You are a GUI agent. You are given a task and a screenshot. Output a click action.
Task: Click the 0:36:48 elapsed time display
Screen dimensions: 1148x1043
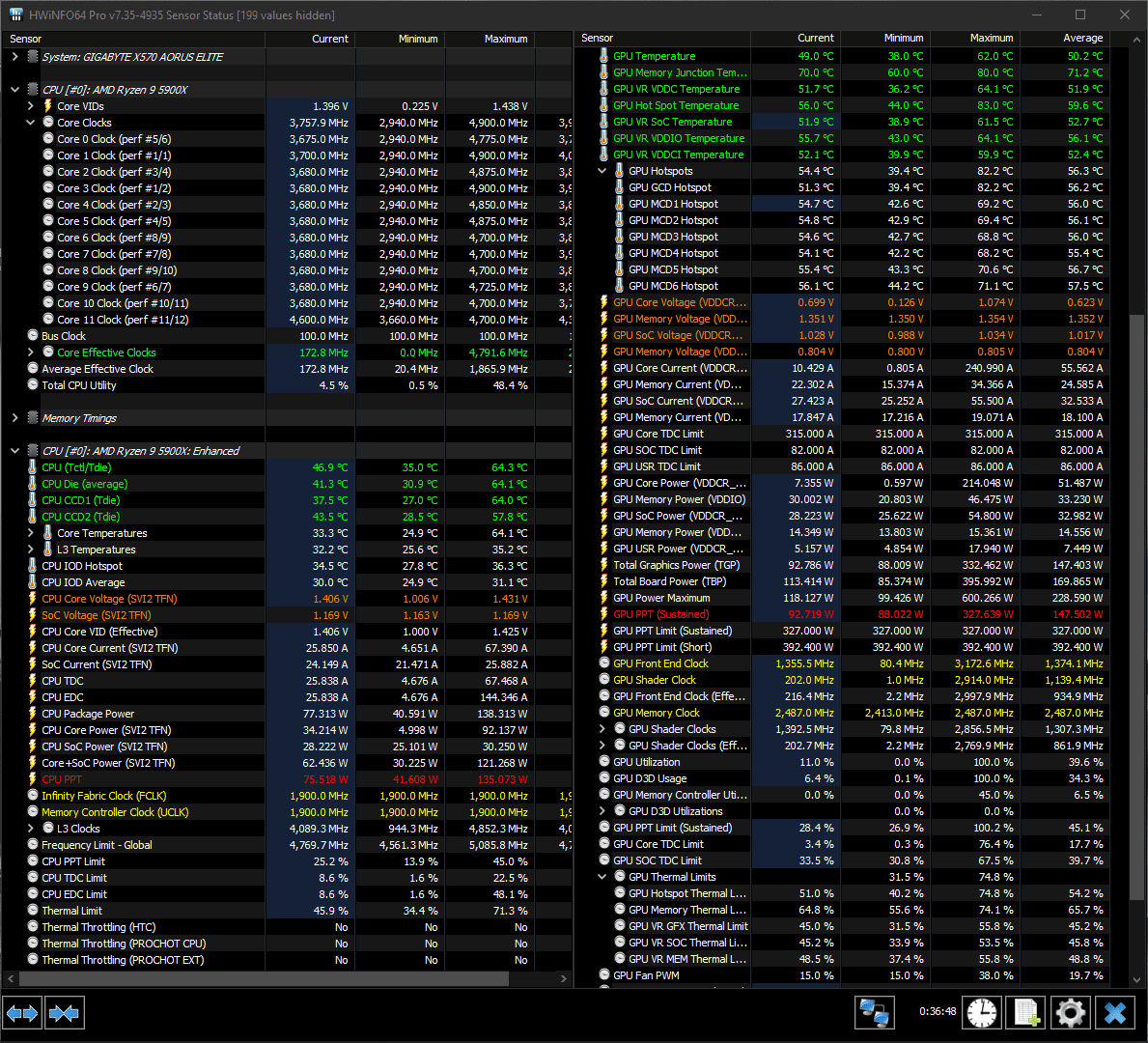click(938, 1011)
